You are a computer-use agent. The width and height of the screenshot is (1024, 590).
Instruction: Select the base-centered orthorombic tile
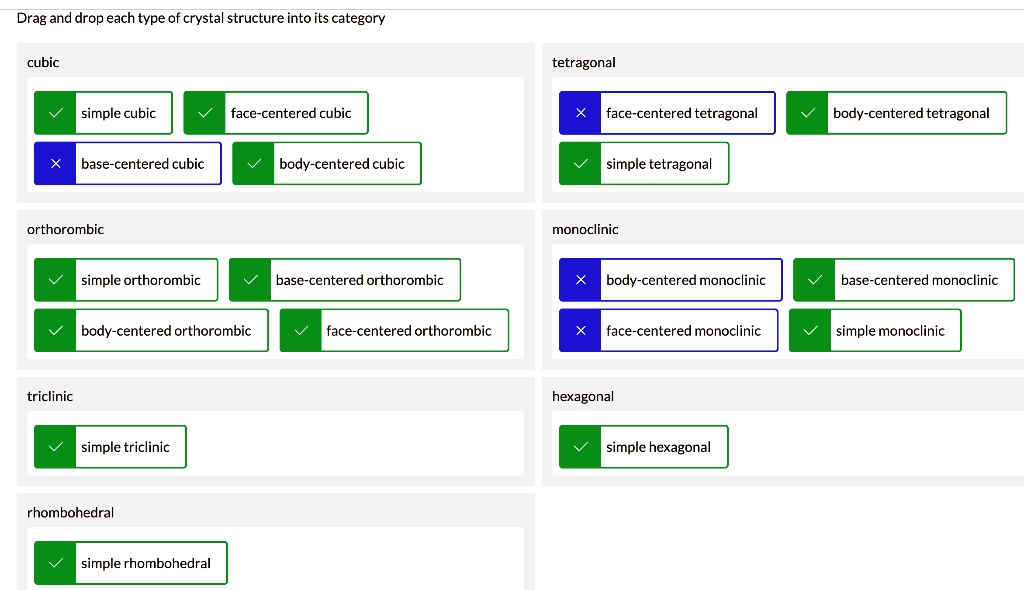pos(345,280)
